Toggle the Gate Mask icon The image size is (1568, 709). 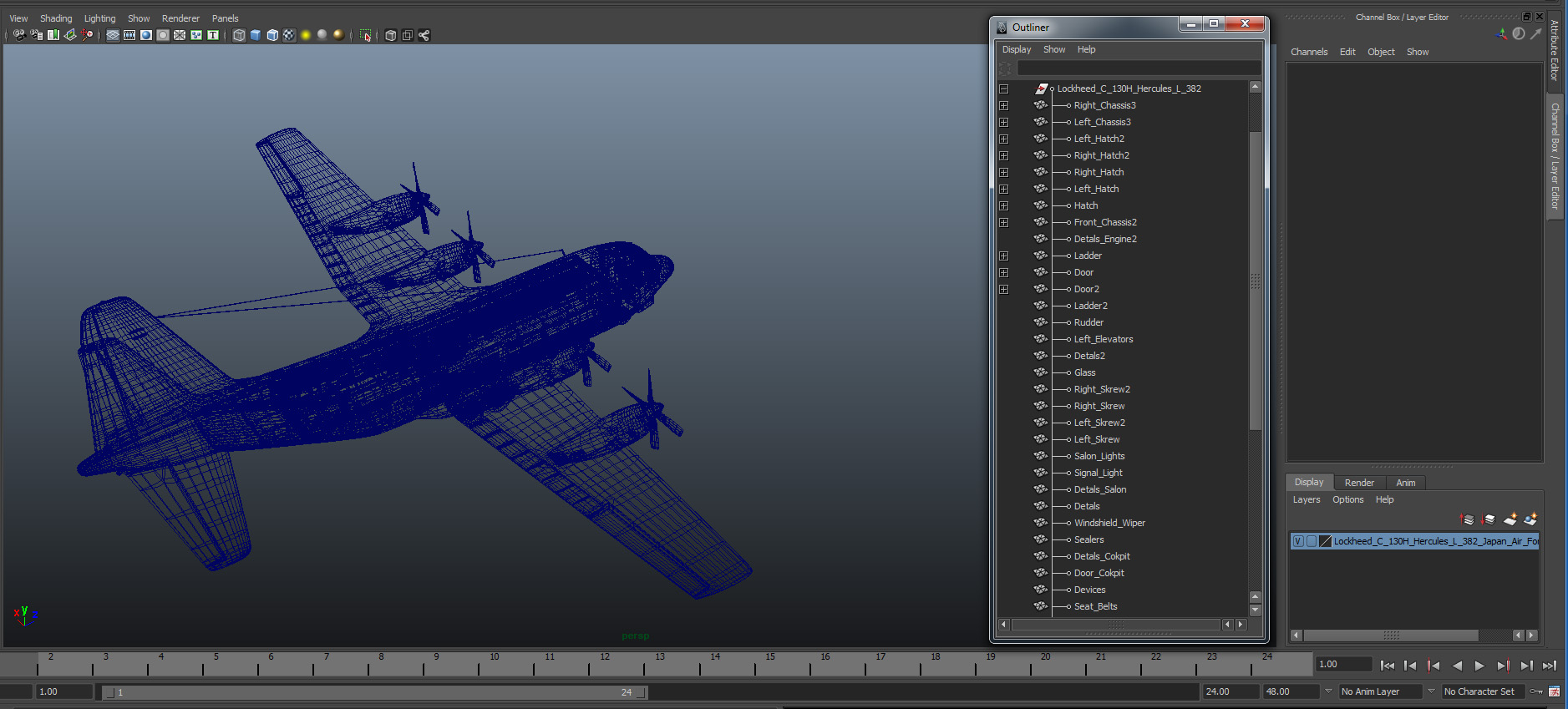point(163,35)
